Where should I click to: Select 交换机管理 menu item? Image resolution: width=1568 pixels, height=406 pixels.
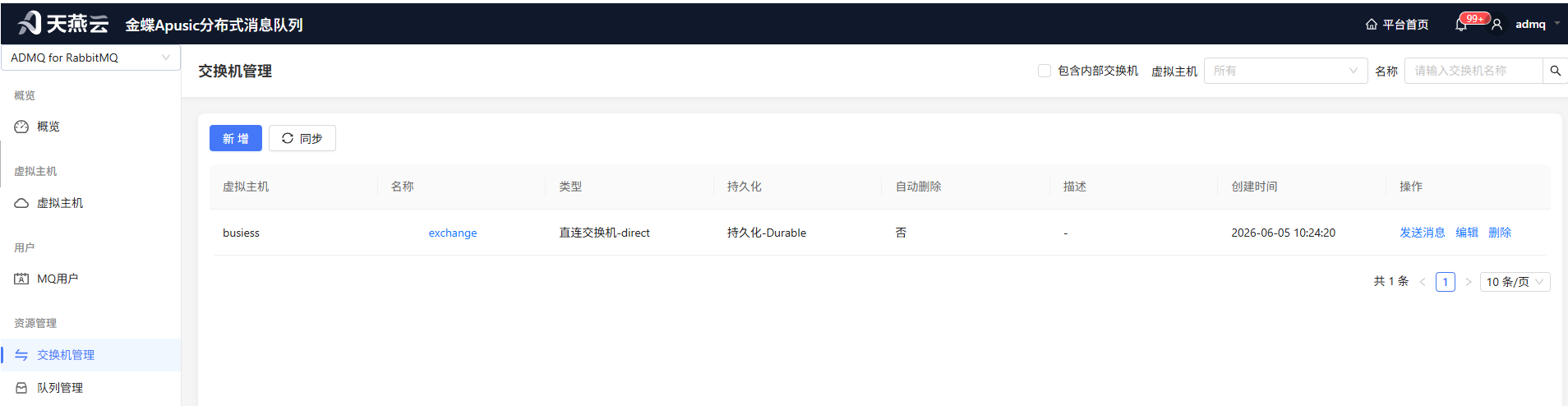point(90,355)
